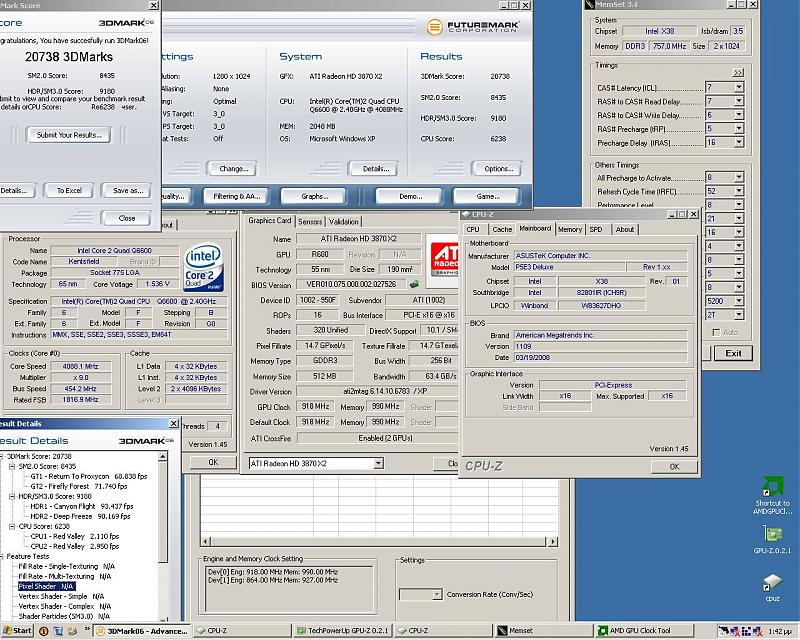Viewport: 800px width, 640px height.
Task: Select the Pixel Shader N/A row
Action: click(46, 586)
